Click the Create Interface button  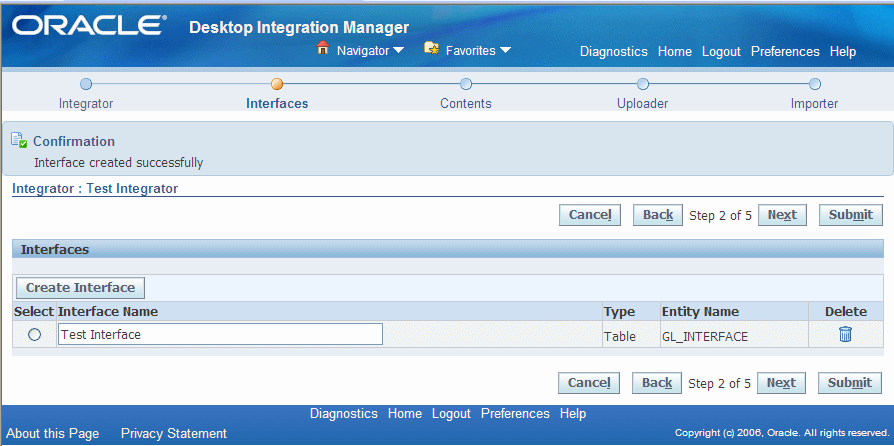click(x=80, y=287)
